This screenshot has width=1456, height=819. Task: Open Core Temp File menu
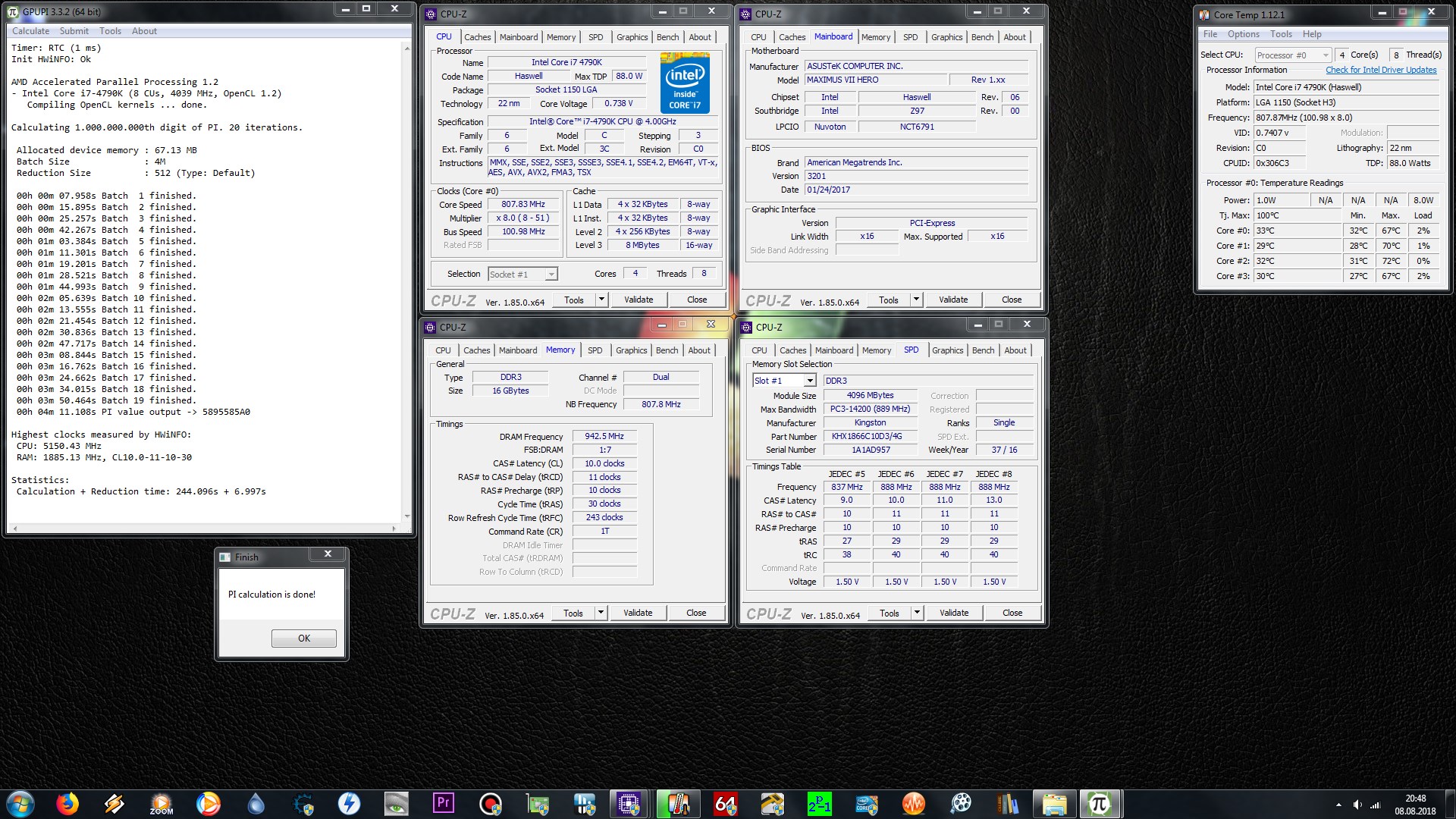pyautogui.click(x=1210, y=34)
